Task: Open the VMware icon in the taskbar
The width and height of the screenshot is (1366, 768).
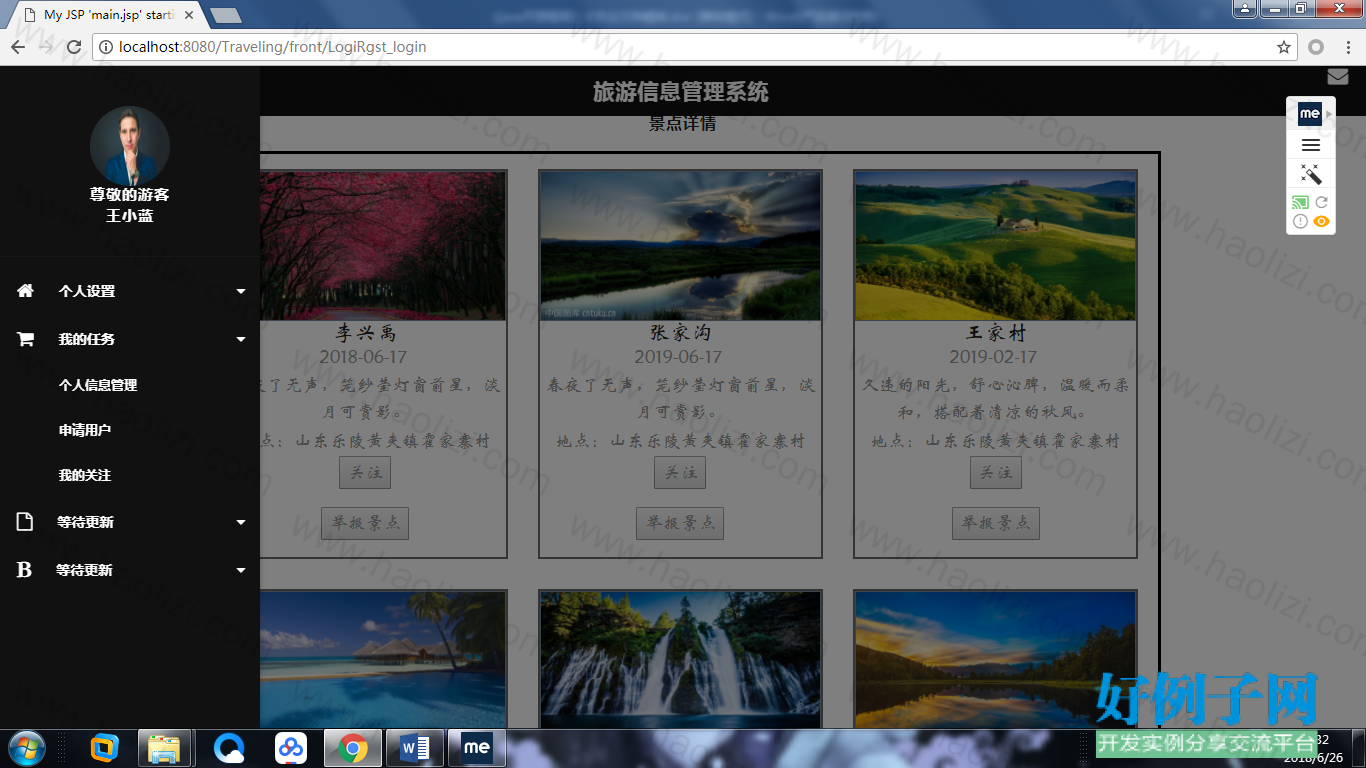Action: point(105,748)
